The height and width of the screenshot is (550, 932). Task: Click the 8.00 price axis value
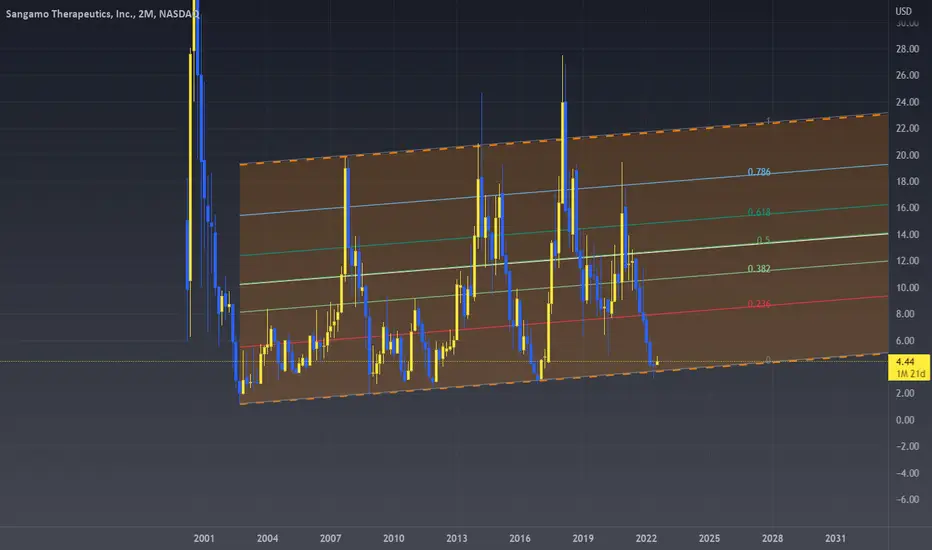click(905, 314)
